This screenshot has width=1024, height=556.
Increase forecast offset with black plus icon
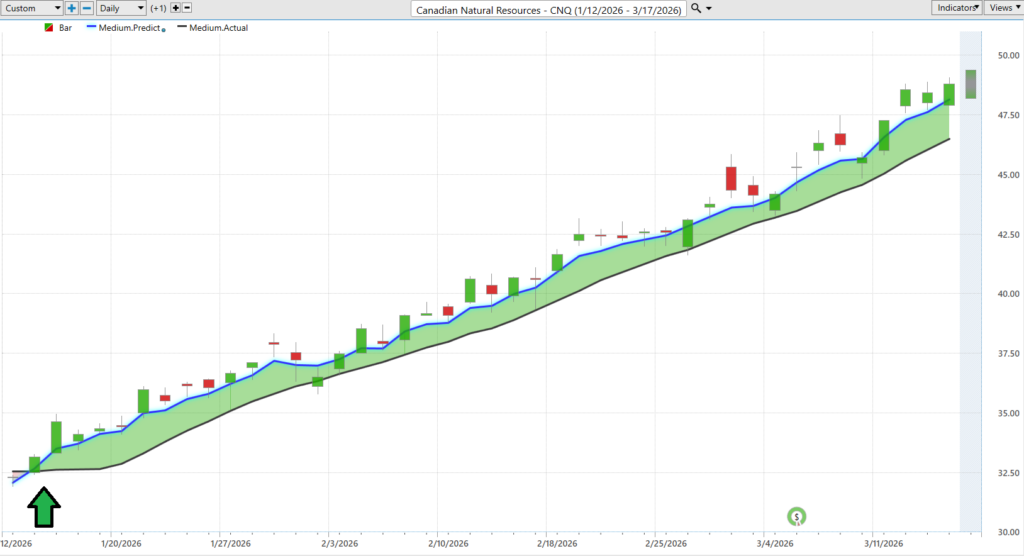(x=176, y=8)
